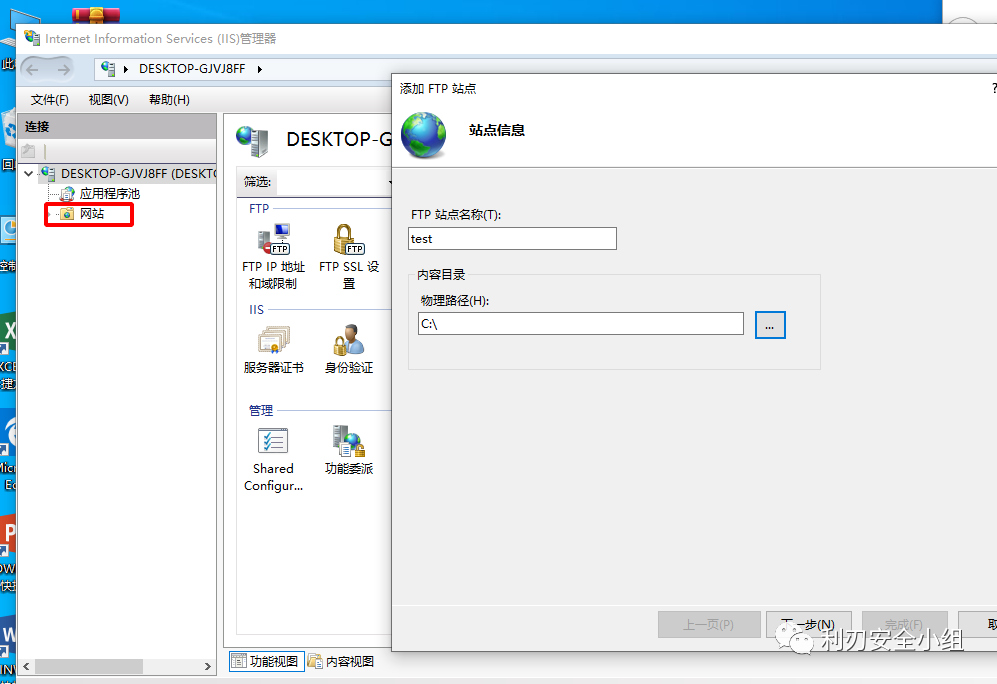The height and width of the screenshot is (684, 997).
Task: Open 服务器证书 feature icon
Action: 273,342
